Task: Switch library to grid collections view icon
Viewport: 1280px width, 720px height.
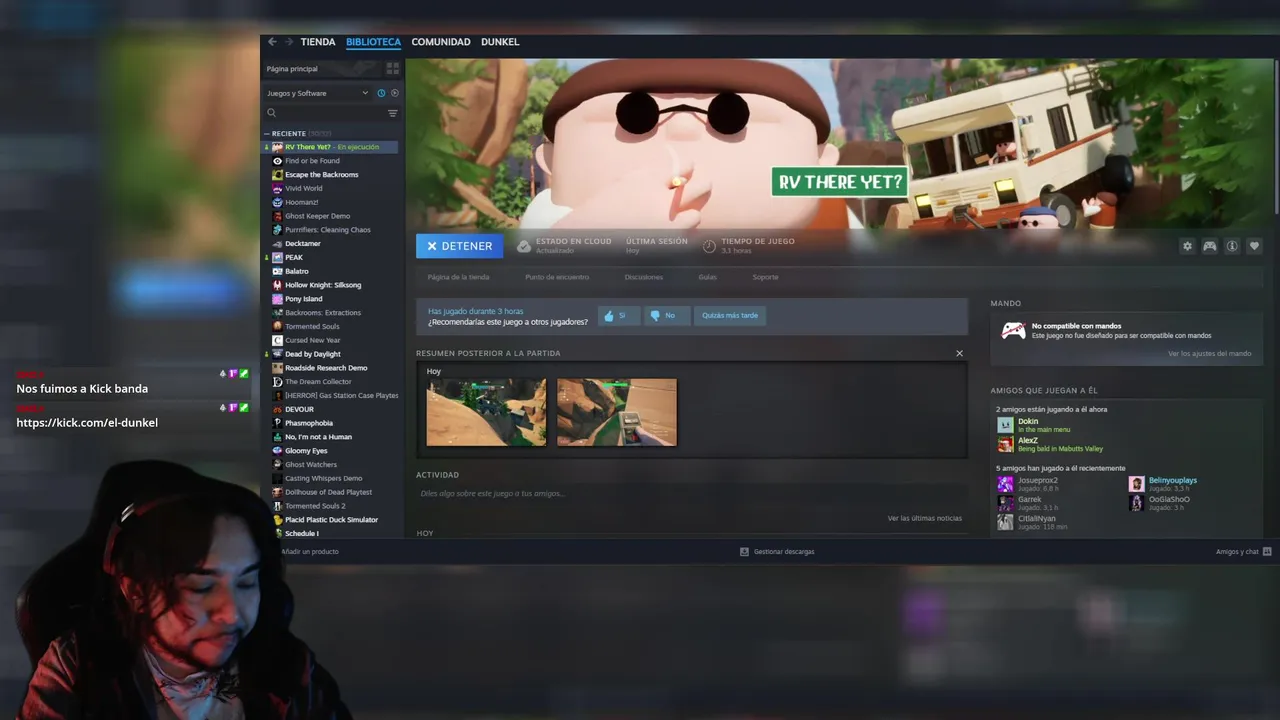Action: click(392, 69)
